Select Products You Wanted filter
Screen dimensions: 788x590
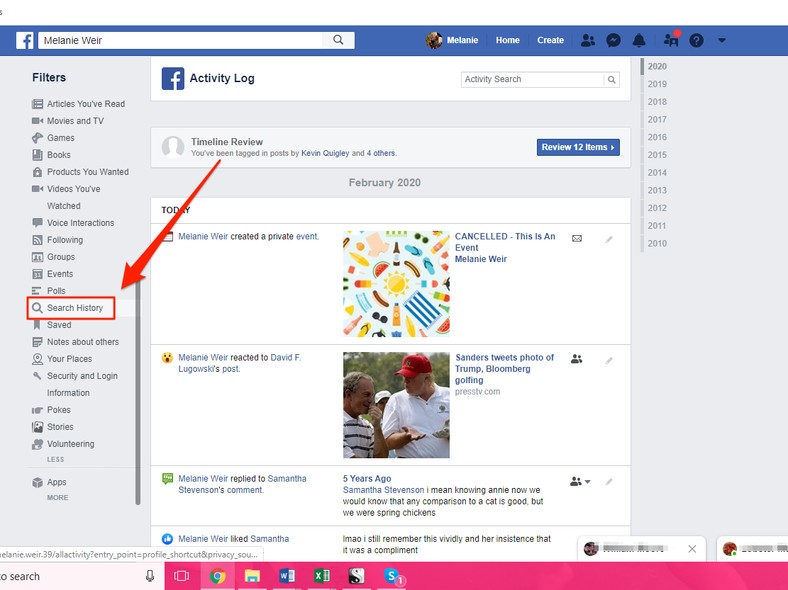[x=80, y=172]
